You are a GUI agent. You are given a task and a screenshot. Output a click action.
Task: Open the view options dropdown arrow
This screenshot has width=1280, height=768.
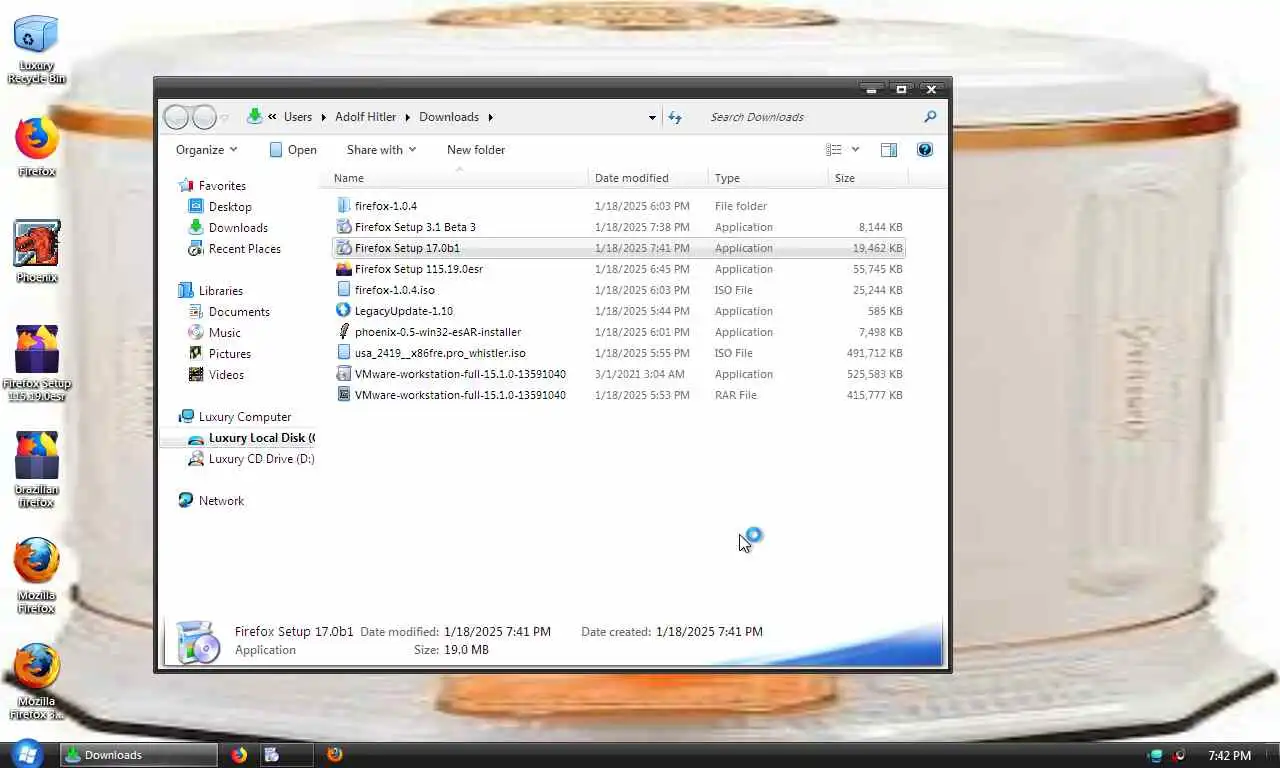(x=855, y=150)
